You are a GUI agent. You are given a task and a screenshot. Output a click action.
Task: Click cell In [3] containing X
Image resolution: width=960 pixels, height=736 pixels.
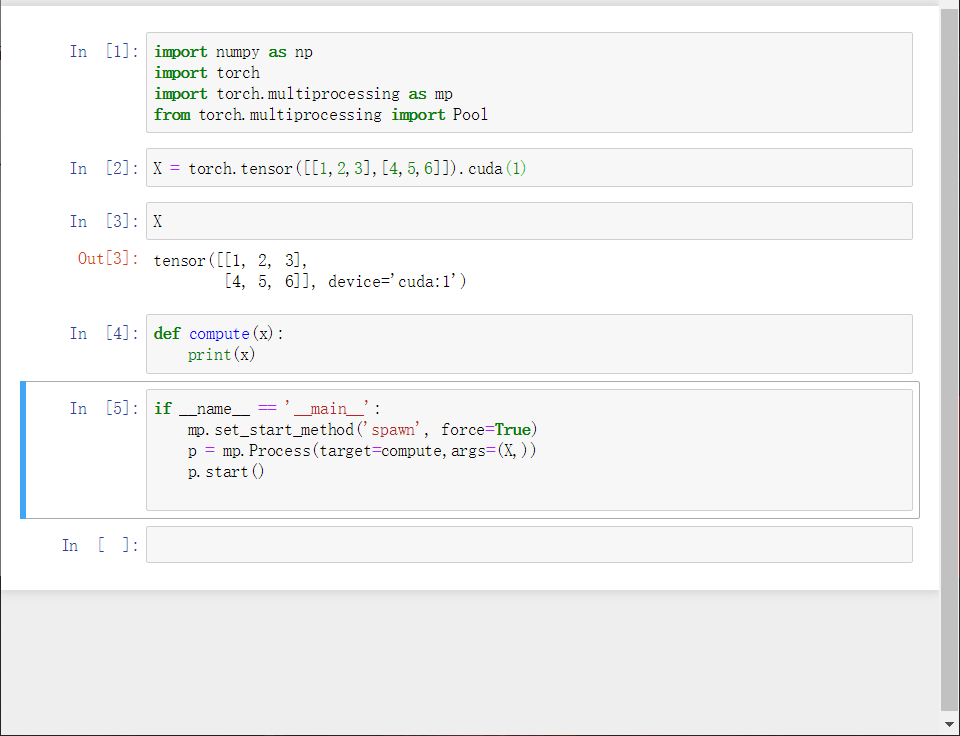click(529, 221)
